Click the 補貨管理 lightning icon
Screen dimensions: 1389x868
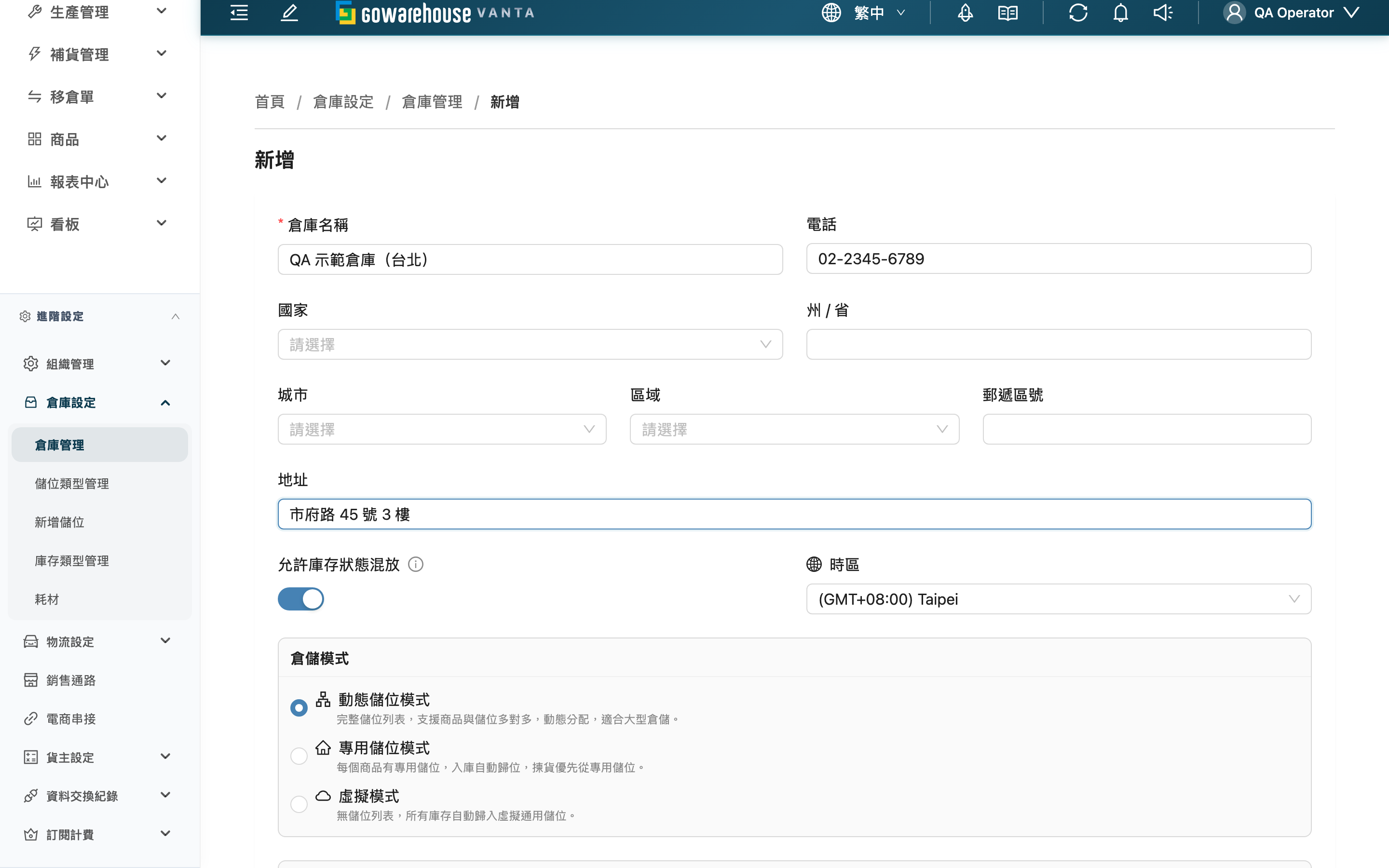34,54
